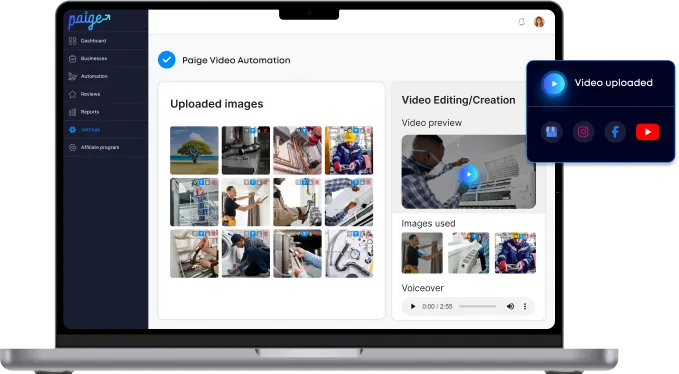This screenshot has width=679, height=374.
Task: Play the voiceover audio
Action: [x=413, y=306]
